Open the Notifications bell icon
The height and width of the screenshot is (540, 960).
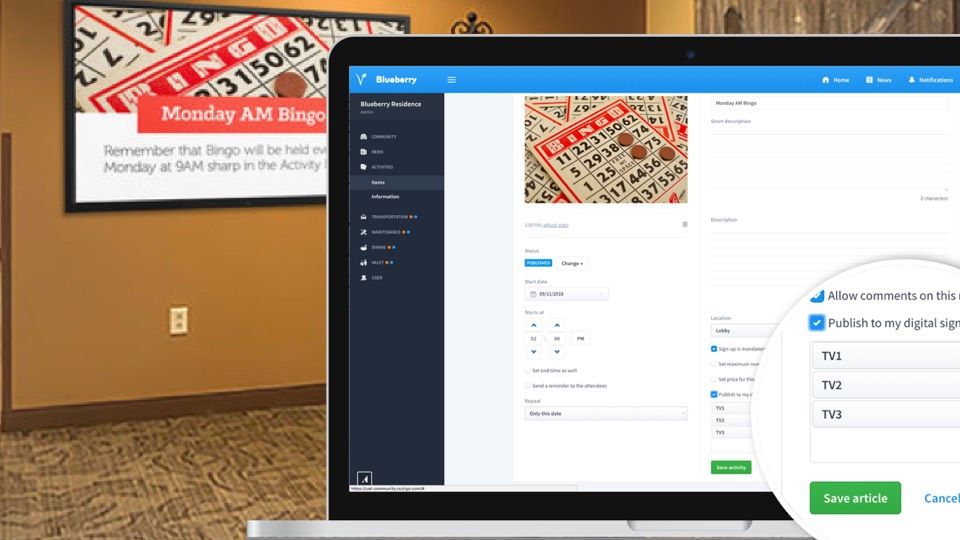[x=912, y=80]
